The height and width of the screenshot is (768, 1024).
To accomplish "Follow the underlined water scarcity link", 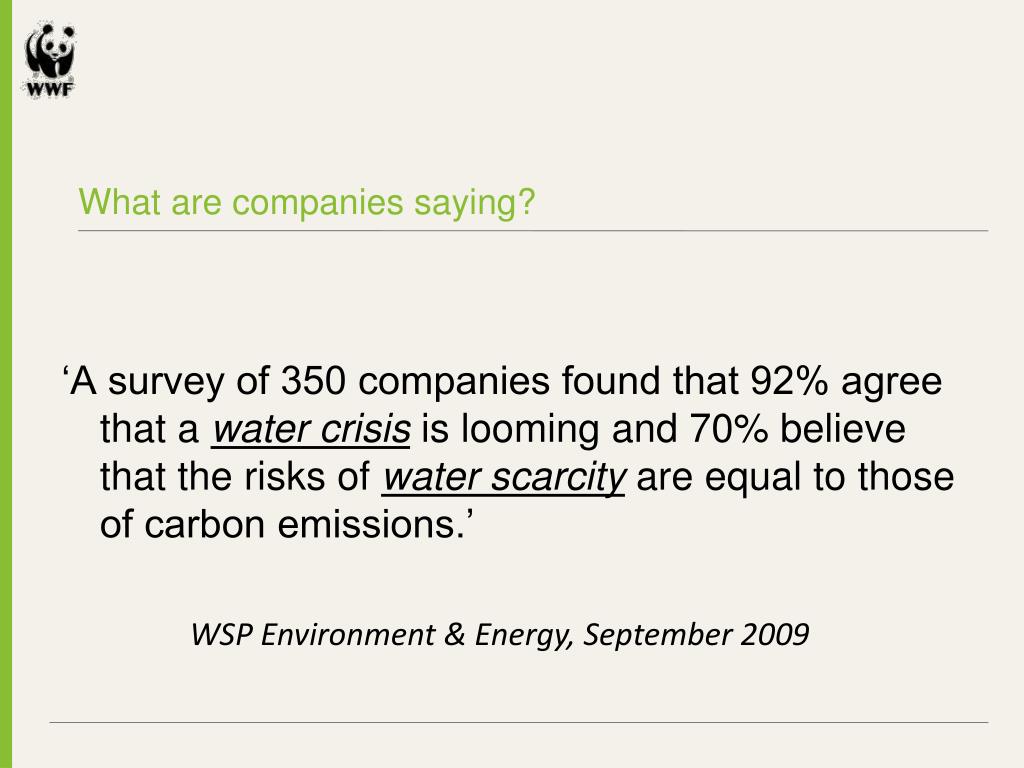I will [x=504, y=478].
